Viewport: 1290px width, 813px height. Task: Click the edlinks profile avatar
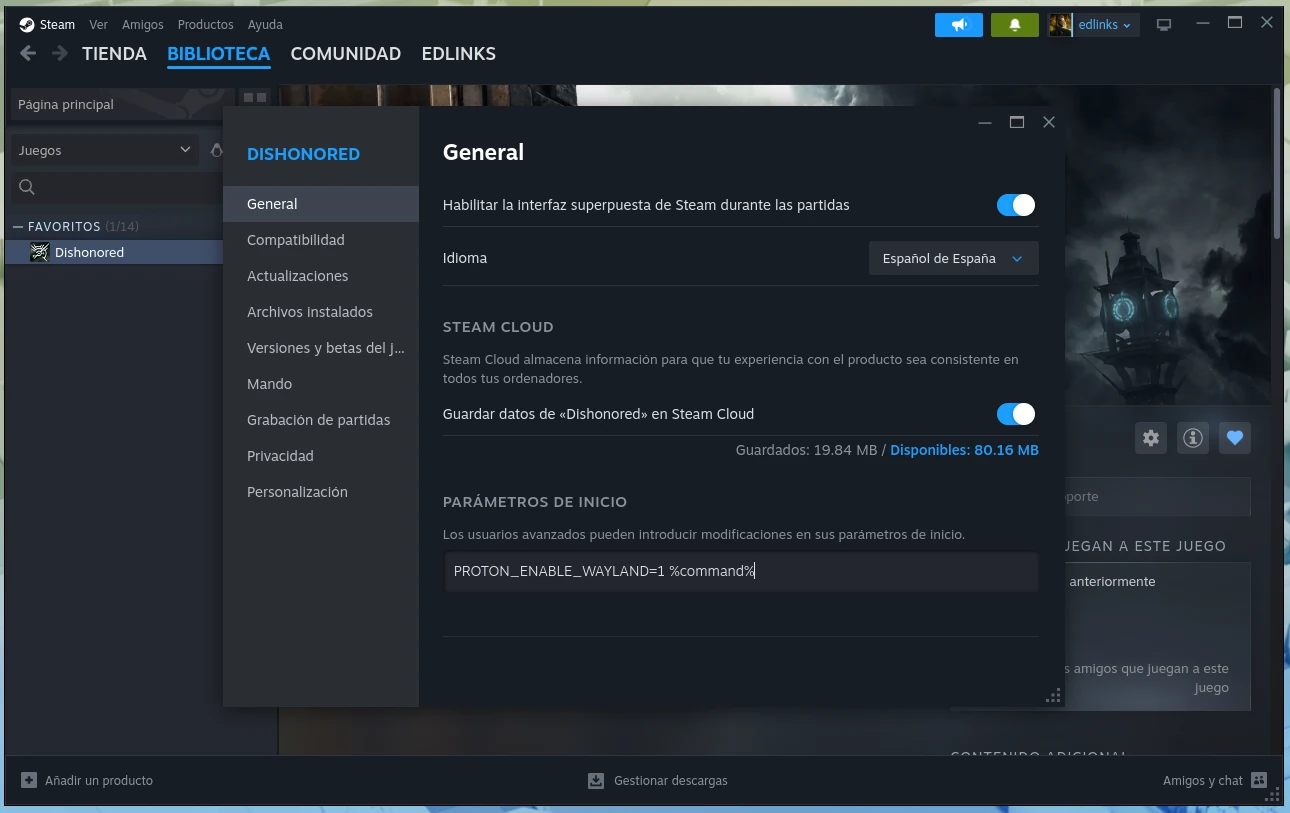1060,25
